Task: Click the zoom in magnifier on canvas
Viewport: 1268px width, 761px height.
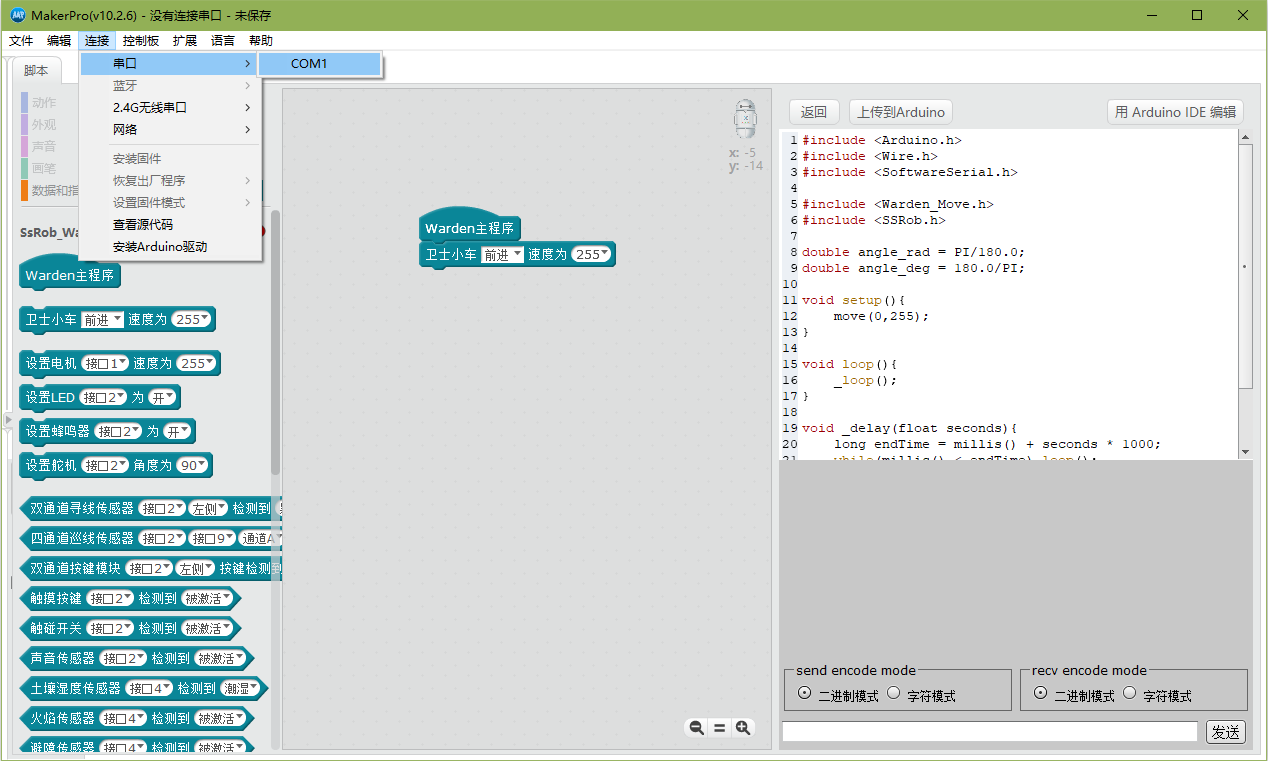Action: pyautogui.click(x=743, y=728)
